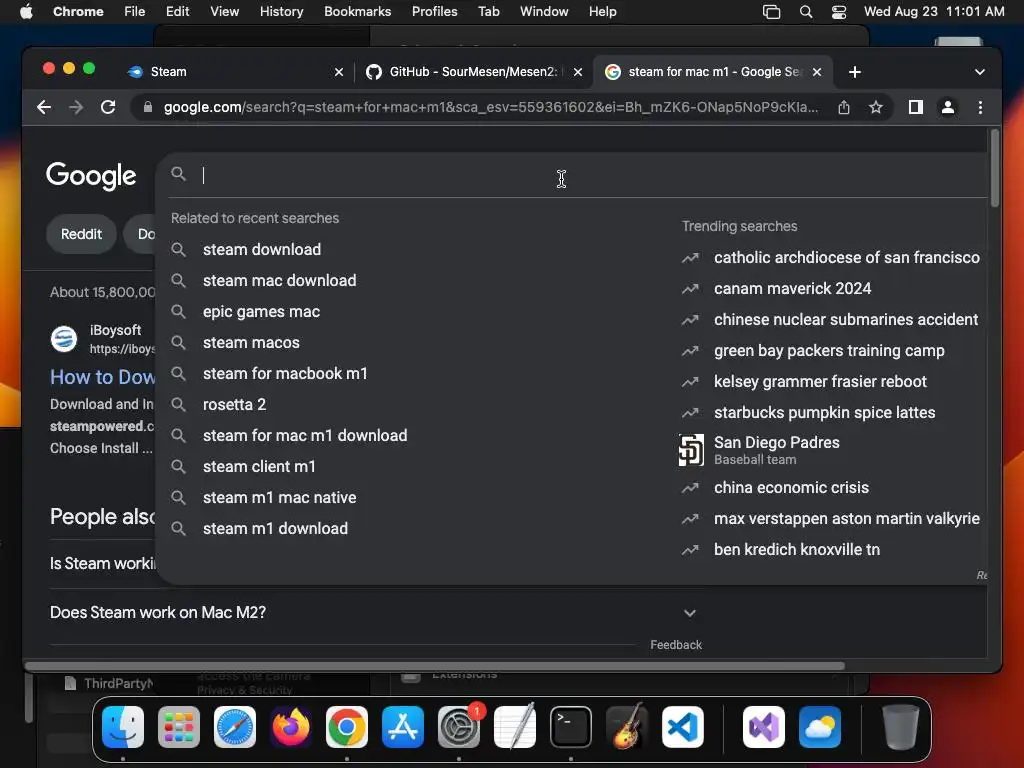Image resolution: width=1024 pixels, height=768 pixels.
Task: Choose trending canam maverick 2024
Action: 792,289
